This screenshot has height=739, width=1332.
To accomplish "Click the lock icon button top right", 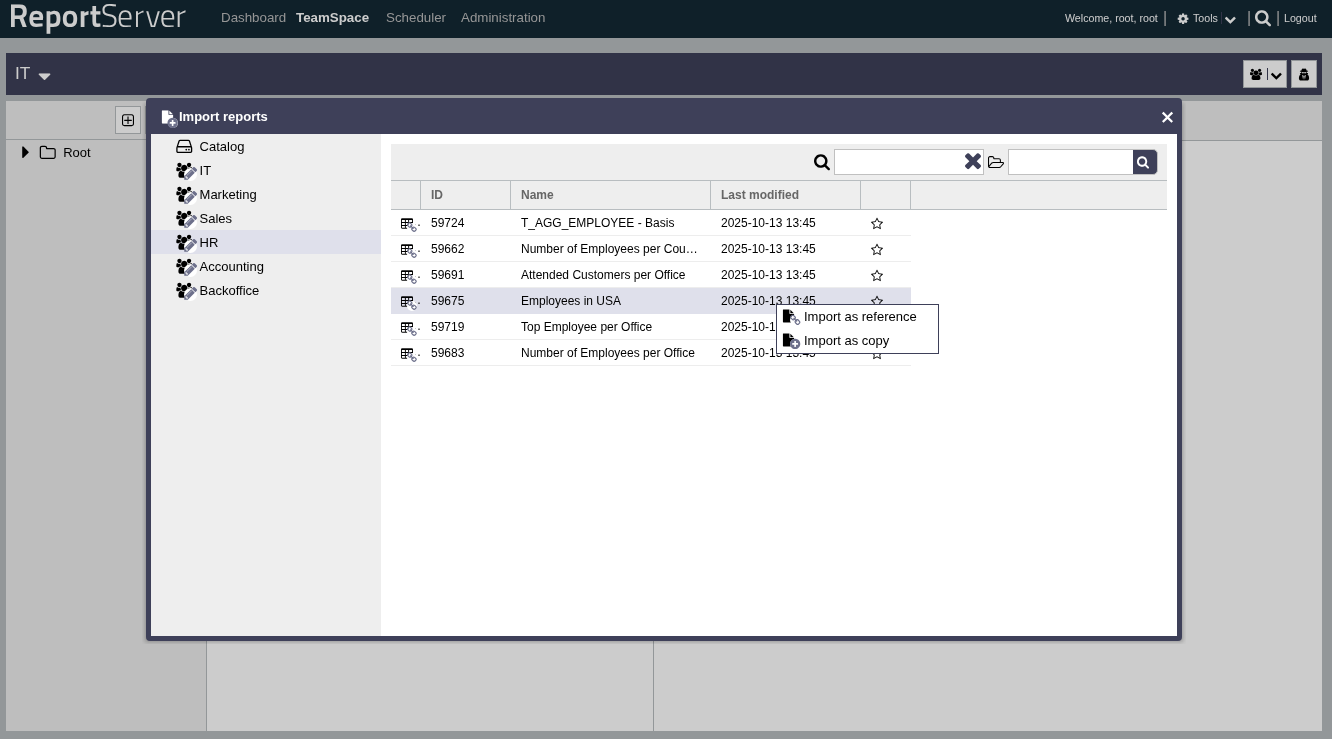I will 1304,75.
